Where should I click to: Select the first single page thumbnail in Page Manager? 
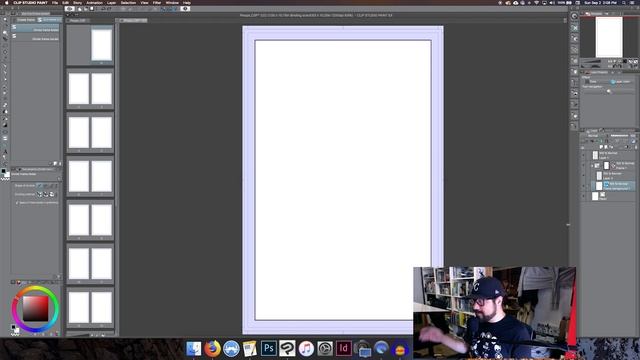click(101, 45)
